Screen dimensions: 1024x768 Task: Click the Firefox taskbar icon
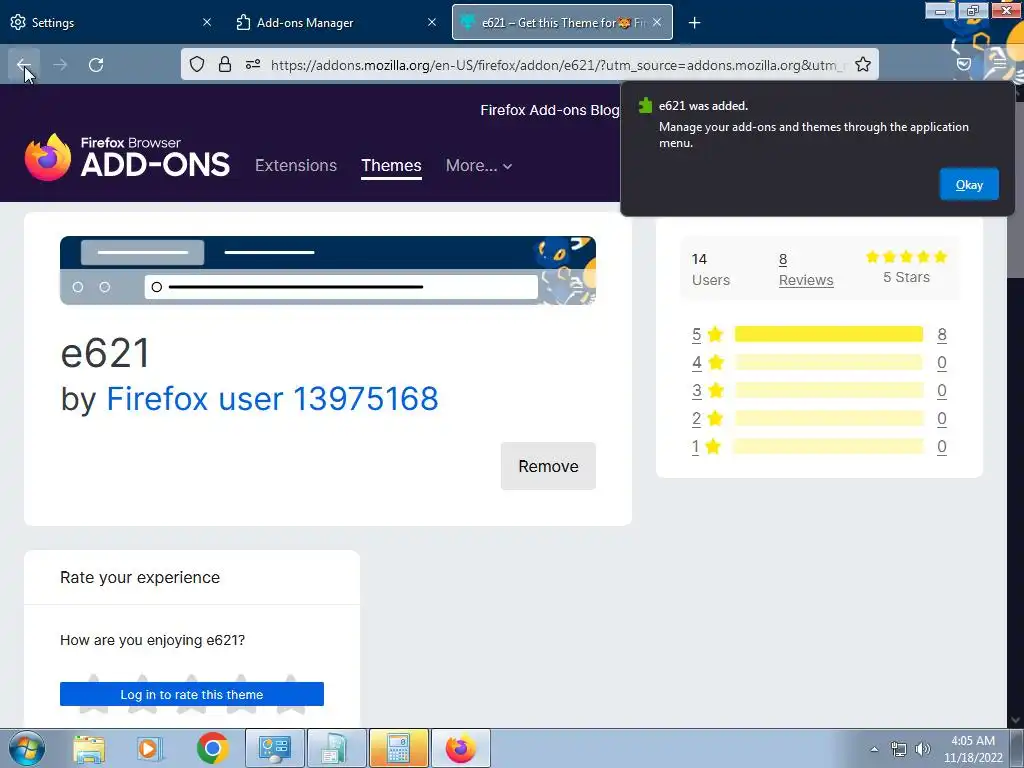click(460, 748)
